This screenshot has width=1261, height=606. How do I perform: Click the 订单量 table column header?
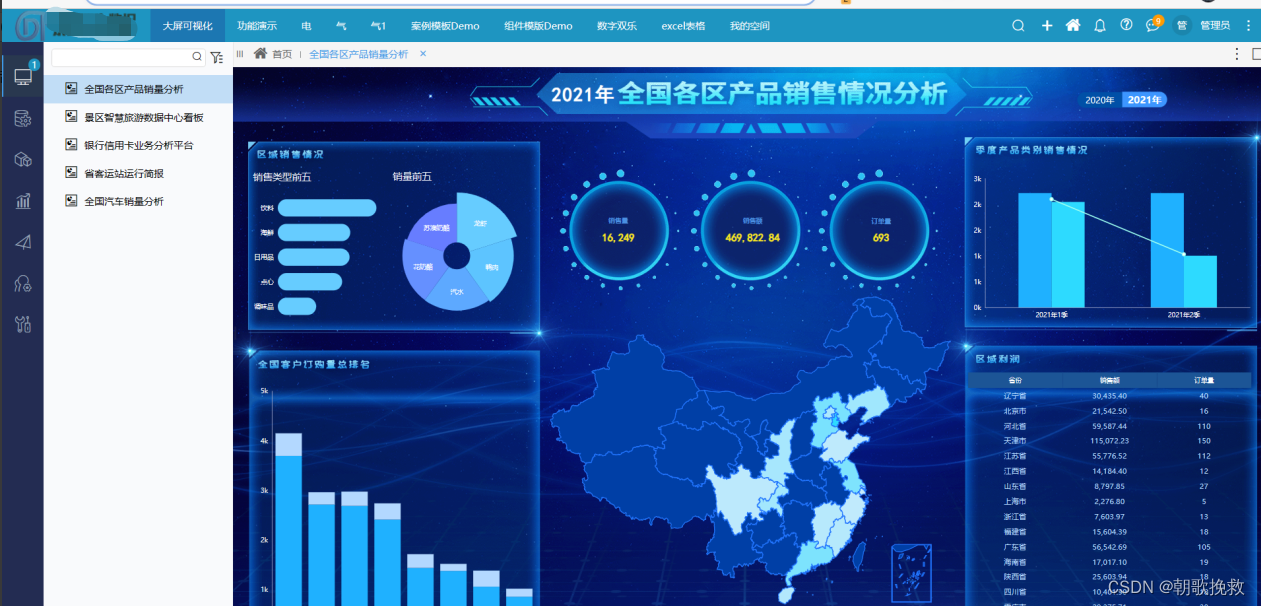1204,380
